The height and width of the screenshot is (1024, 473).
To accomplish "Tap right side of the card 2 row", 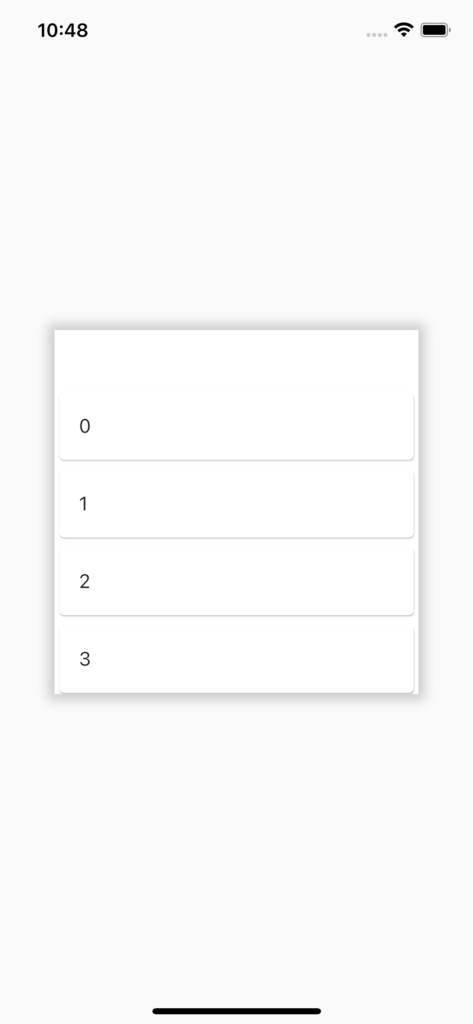I will [366, 582].
